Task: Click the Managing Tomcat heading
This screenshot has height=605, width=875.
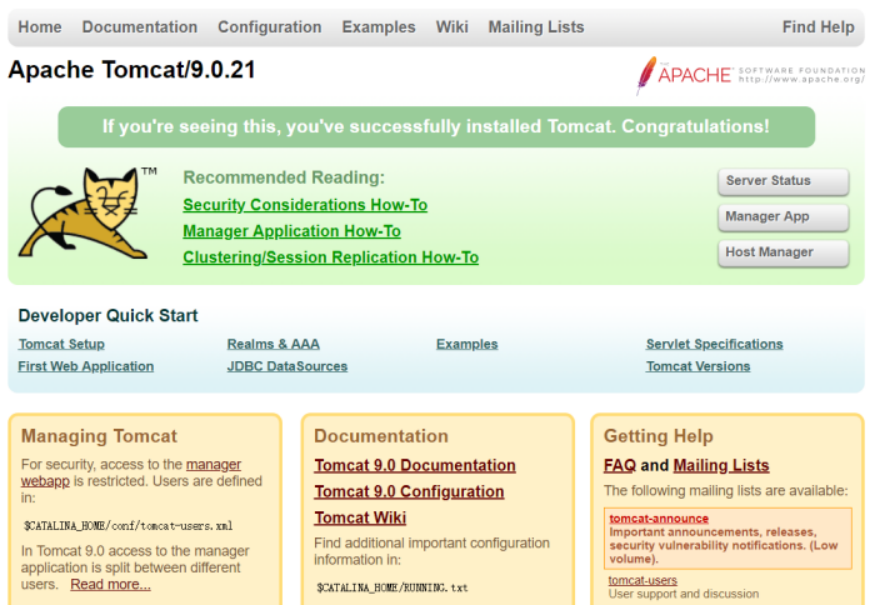Action: 99,436
